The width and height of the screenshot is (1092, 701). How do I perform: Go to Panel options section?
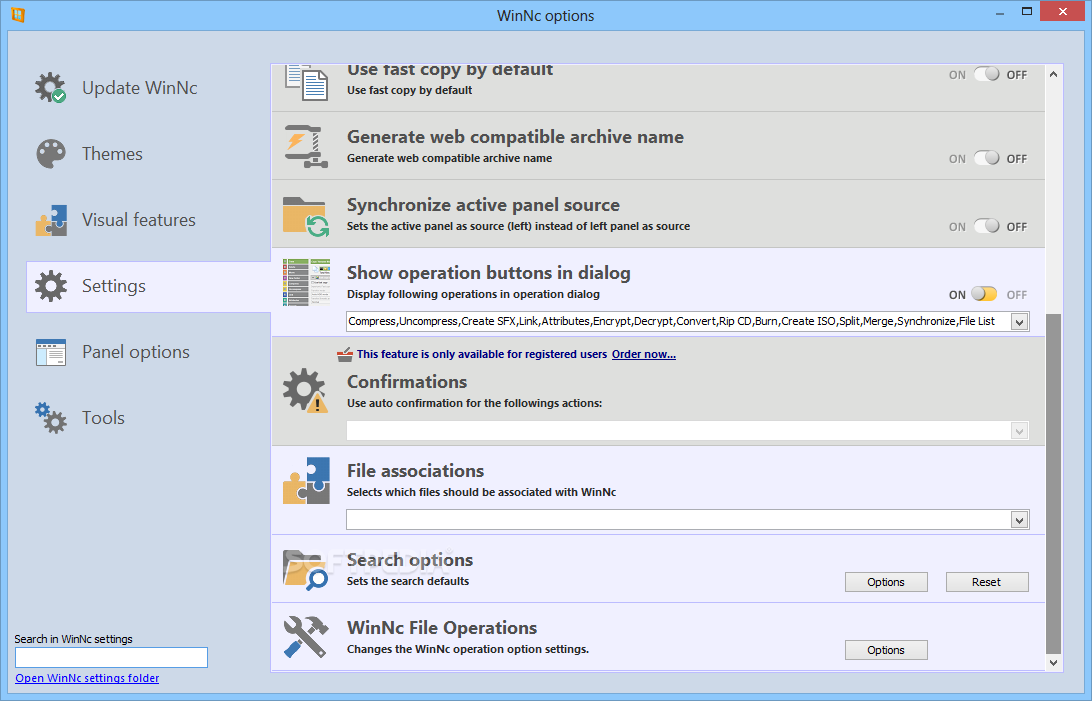point(136,352)
